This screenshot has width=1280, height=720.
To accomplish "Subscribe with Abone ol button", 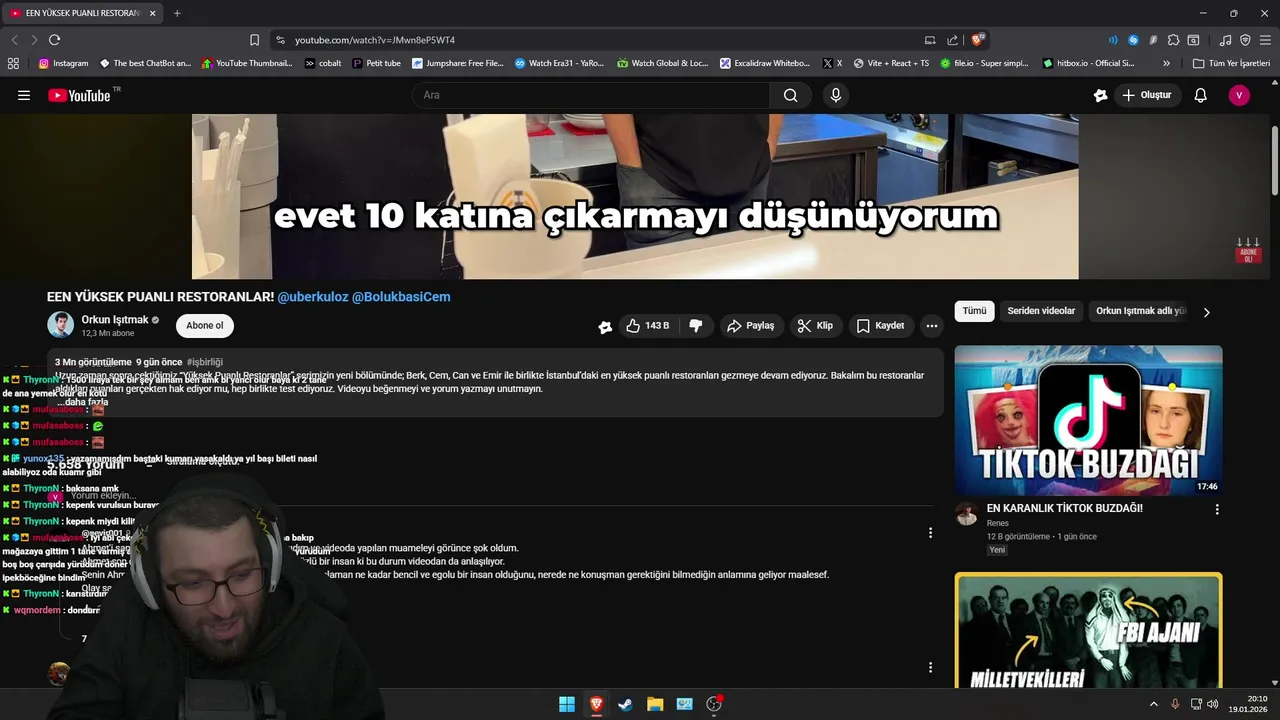I will [205, 325].
